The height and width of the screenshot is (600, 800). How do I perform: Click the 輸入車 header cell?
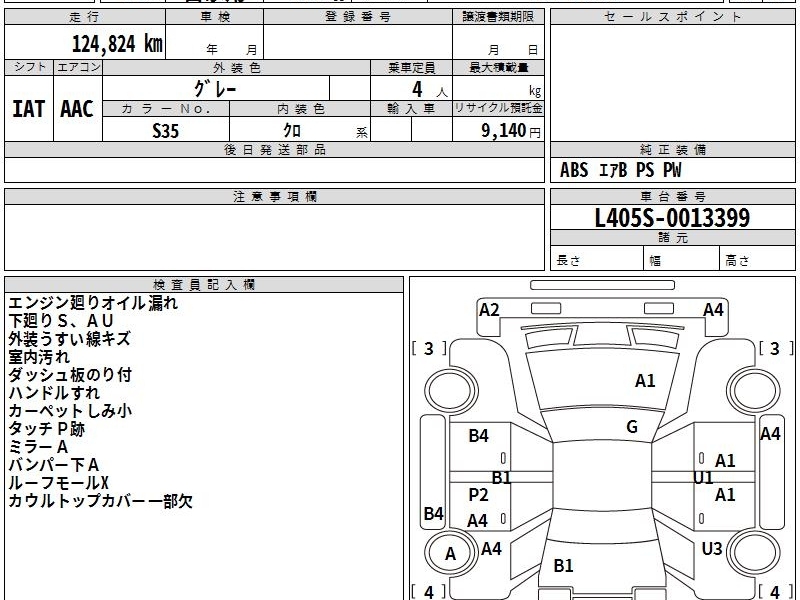click(x=412, y=109)
